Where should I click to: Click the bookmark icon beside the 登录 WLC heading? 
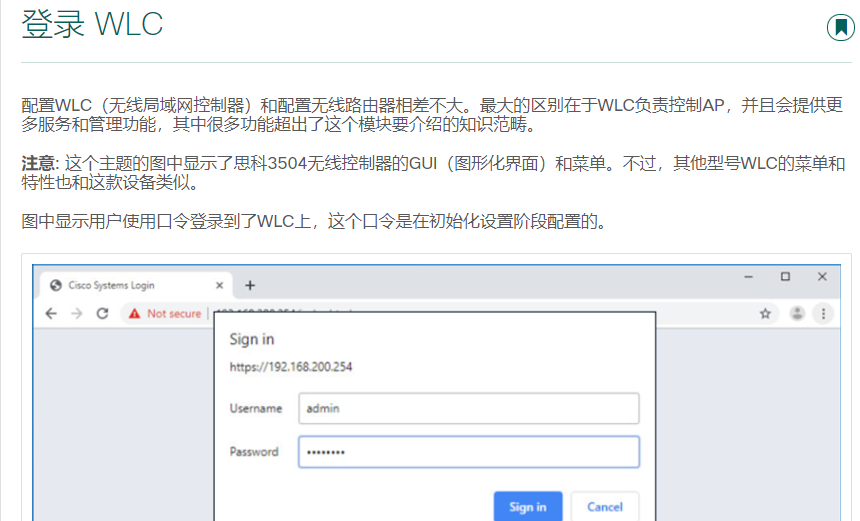(x=840, y=27)
